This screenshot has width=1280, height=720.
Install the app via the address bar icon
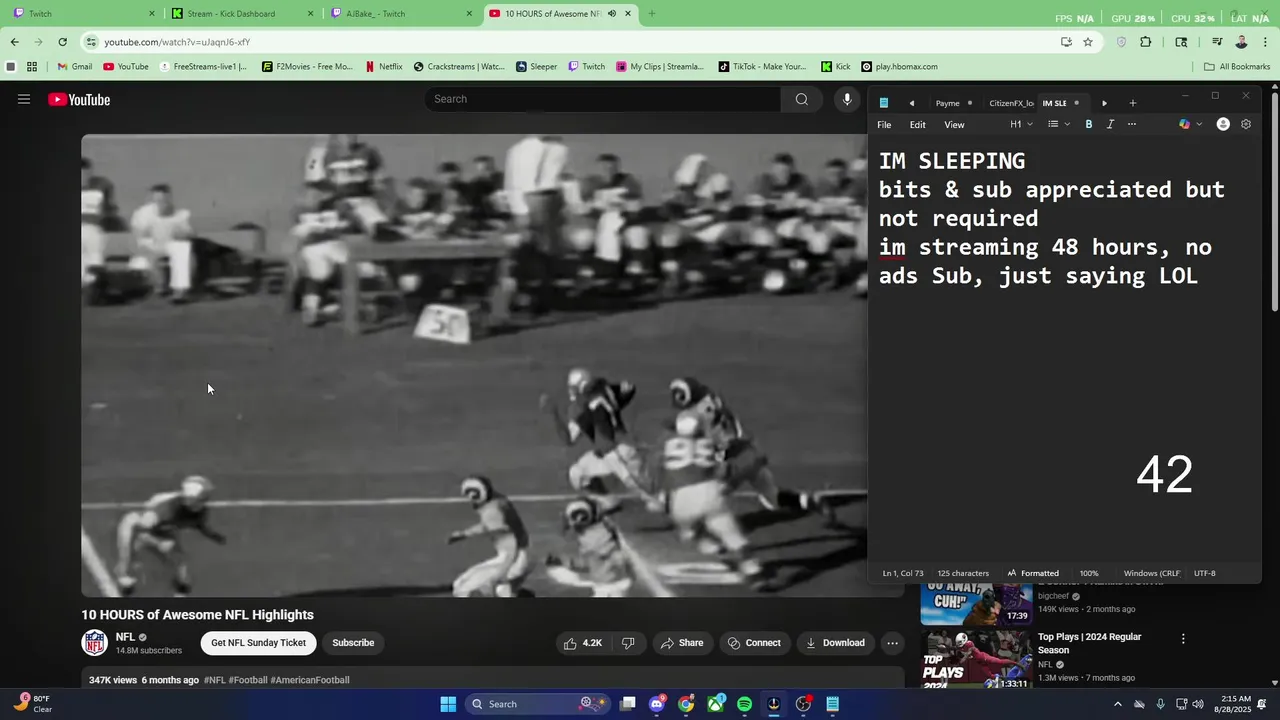pos(1066,42)
